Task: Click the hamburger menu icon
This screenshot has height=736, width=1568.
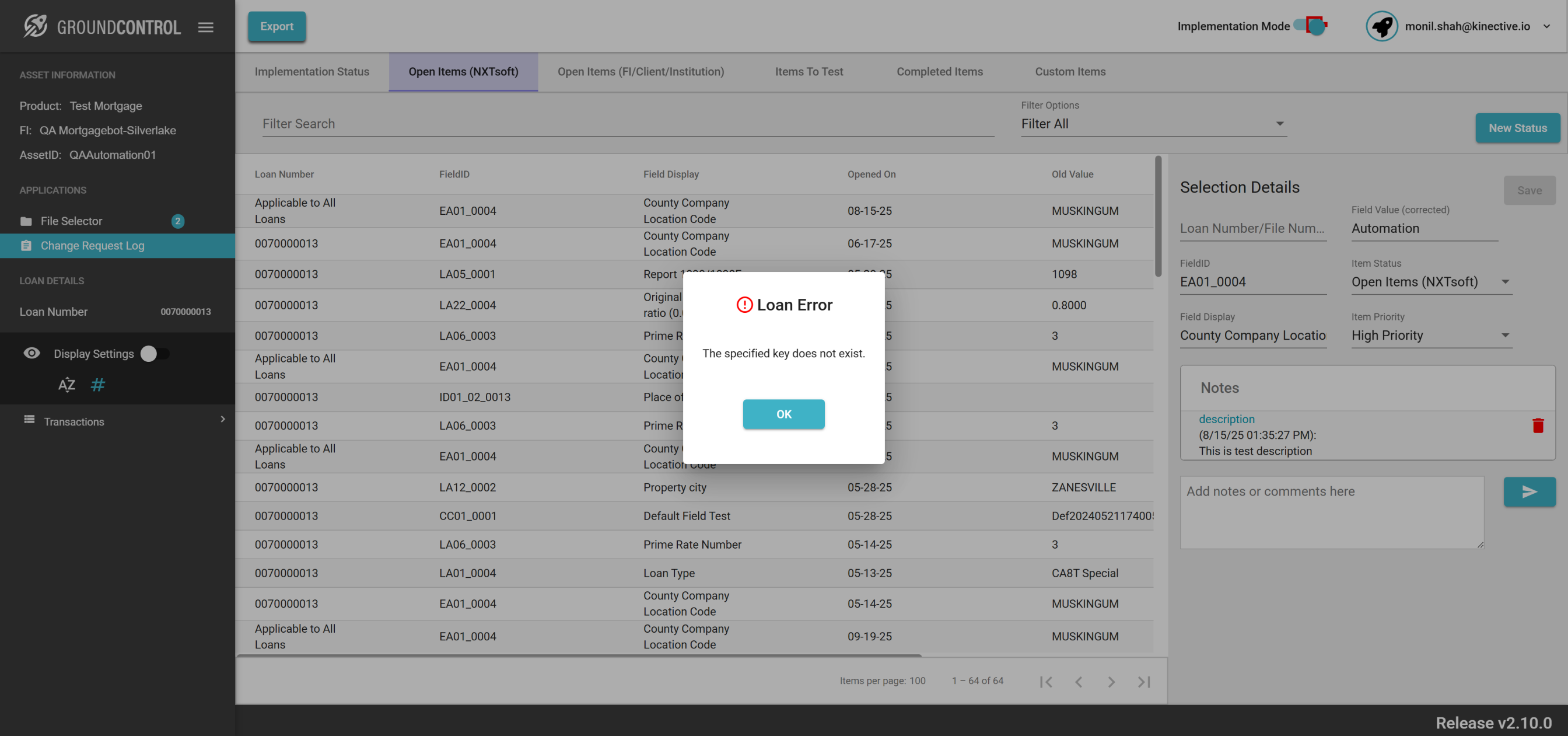Action: click(206, 27)
